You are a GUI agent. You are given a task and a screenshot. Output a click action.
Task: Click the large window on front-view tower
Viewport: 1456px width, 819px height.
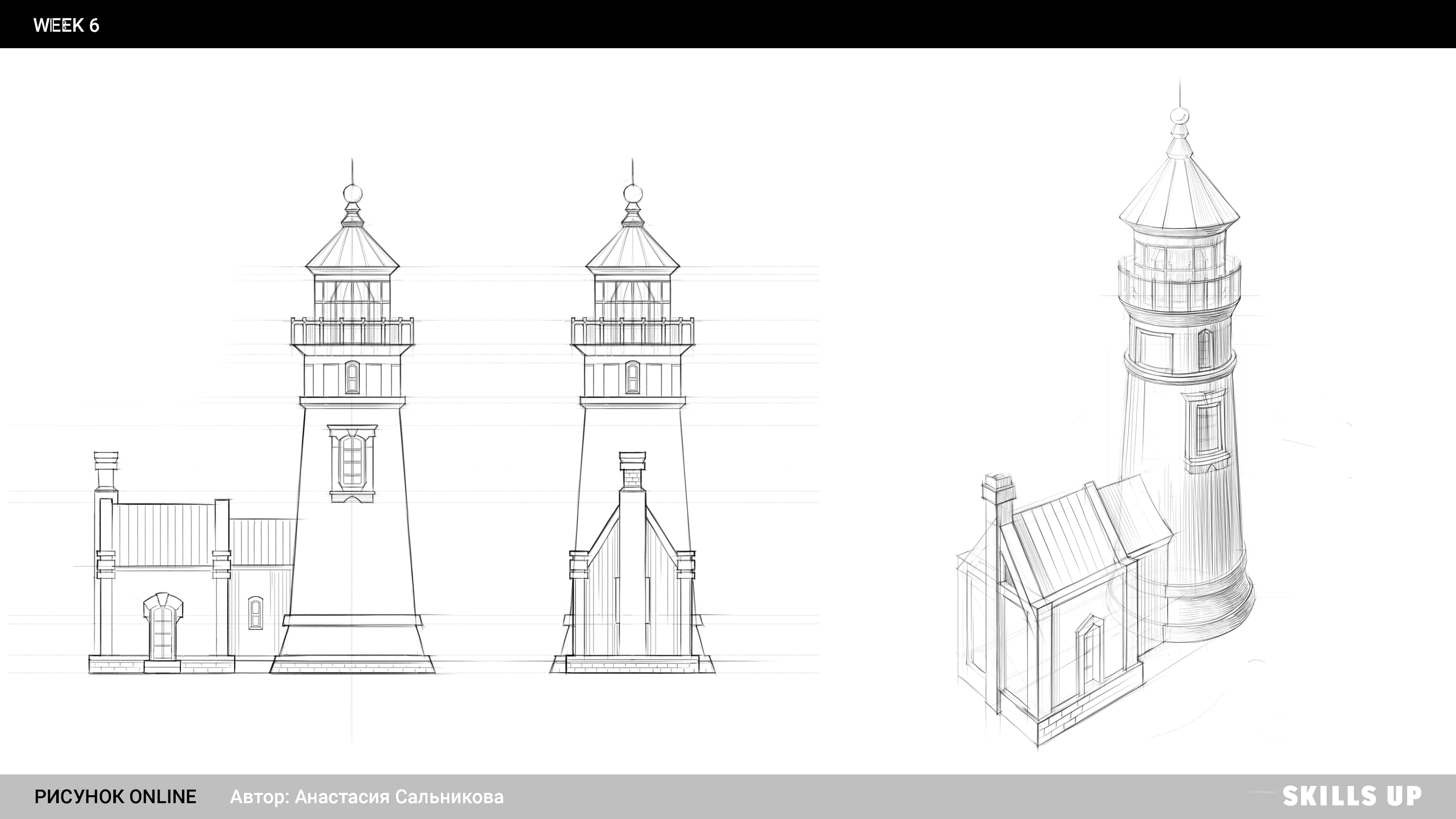352,462
